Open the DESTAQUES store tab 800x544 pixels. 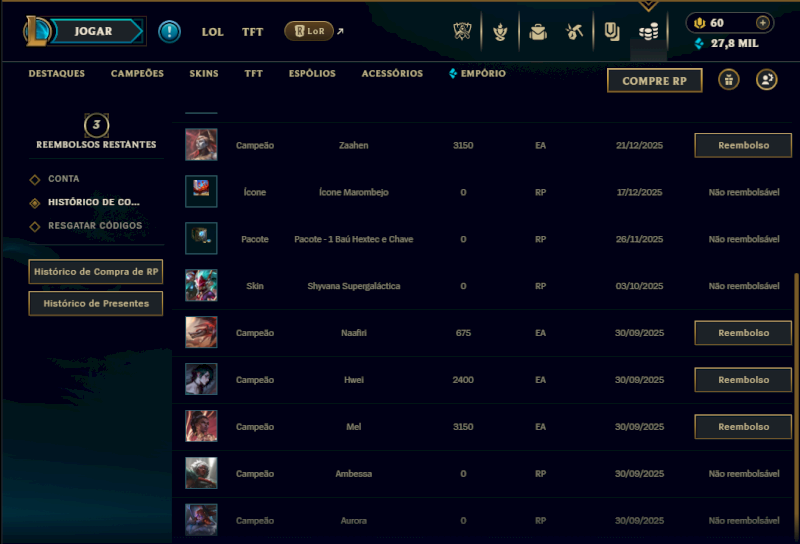(x=57, y=73)
